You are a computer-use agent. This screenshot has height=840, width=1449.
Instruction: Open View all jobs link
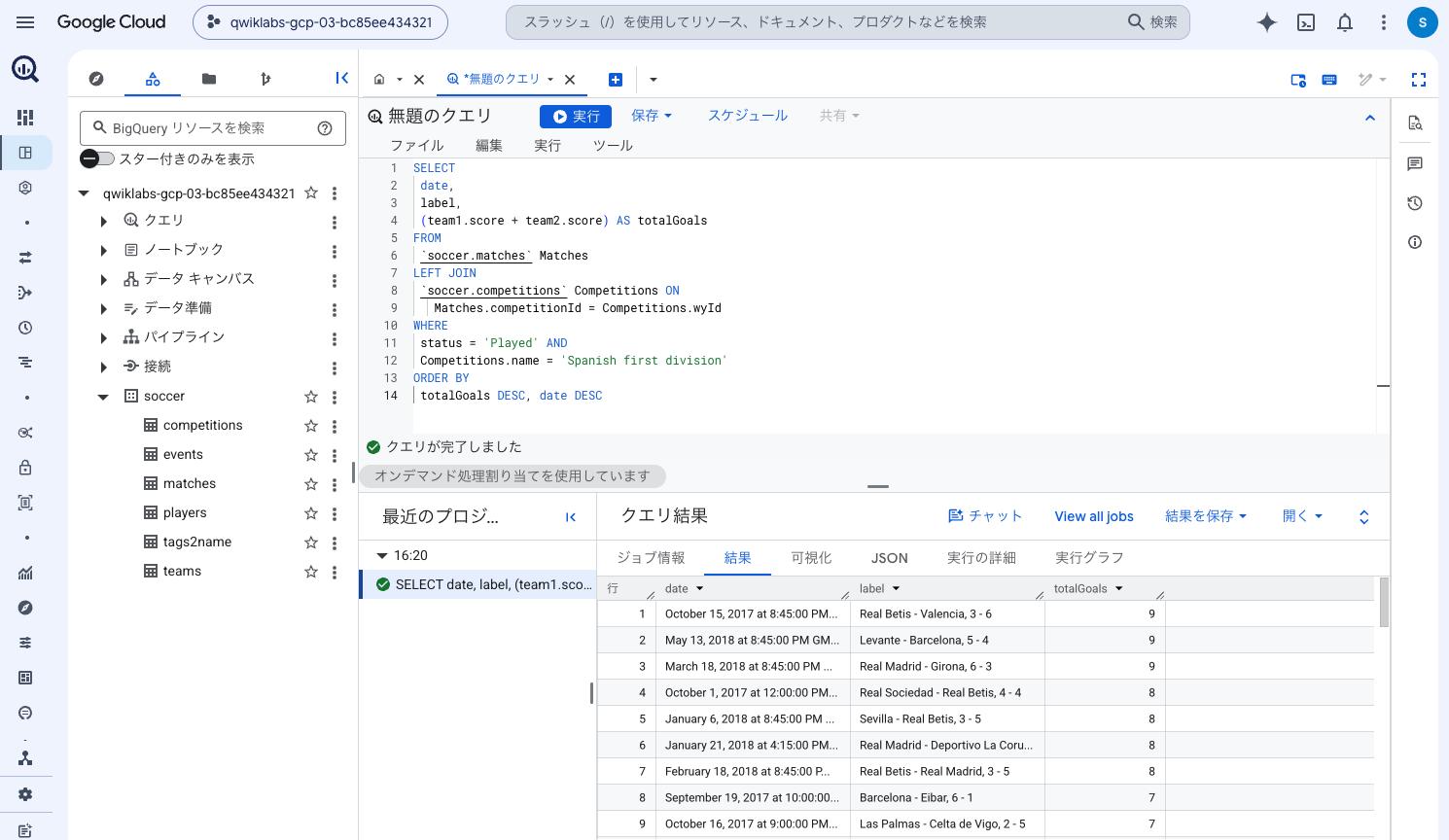[x=1094, y=516]
